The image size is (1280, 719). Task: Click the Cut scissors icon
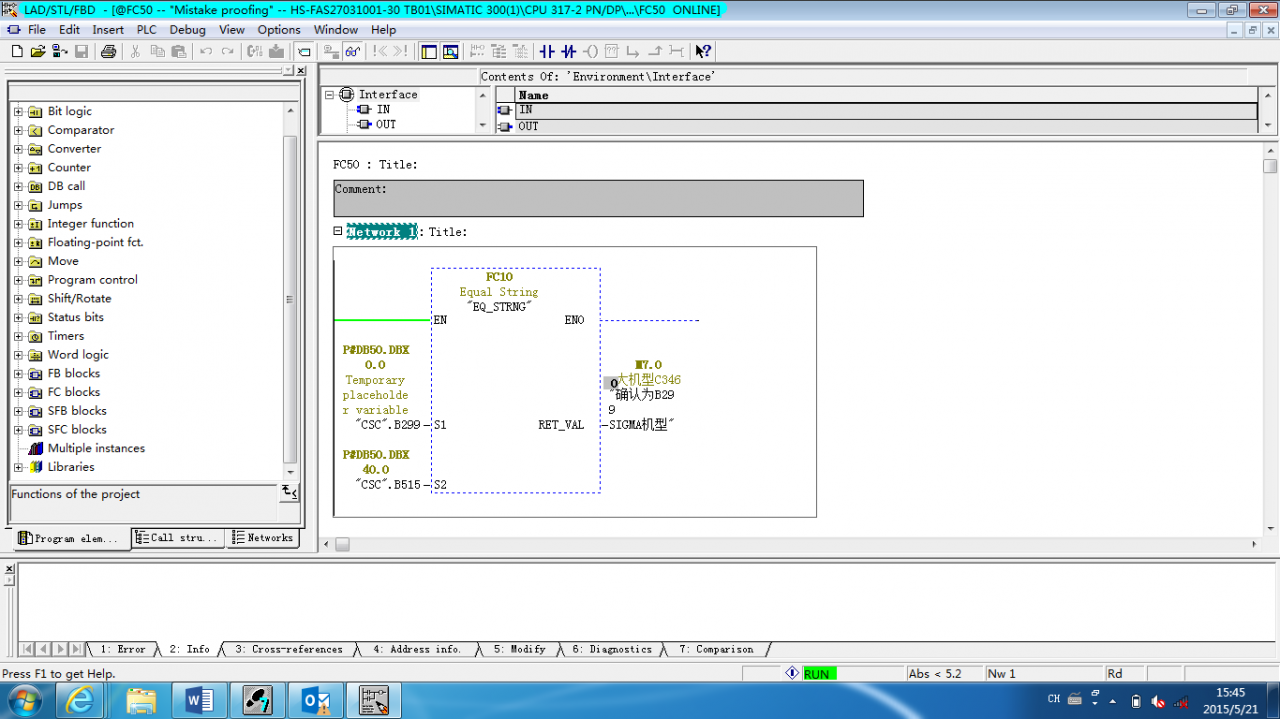(135, 51)
